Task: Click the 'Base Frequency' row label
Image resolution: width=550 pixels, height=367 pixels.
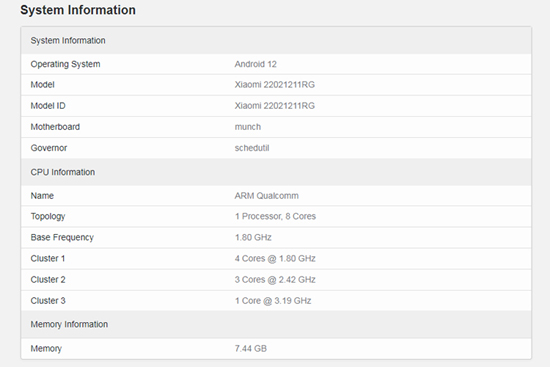Action: click(x=62, y=238)
